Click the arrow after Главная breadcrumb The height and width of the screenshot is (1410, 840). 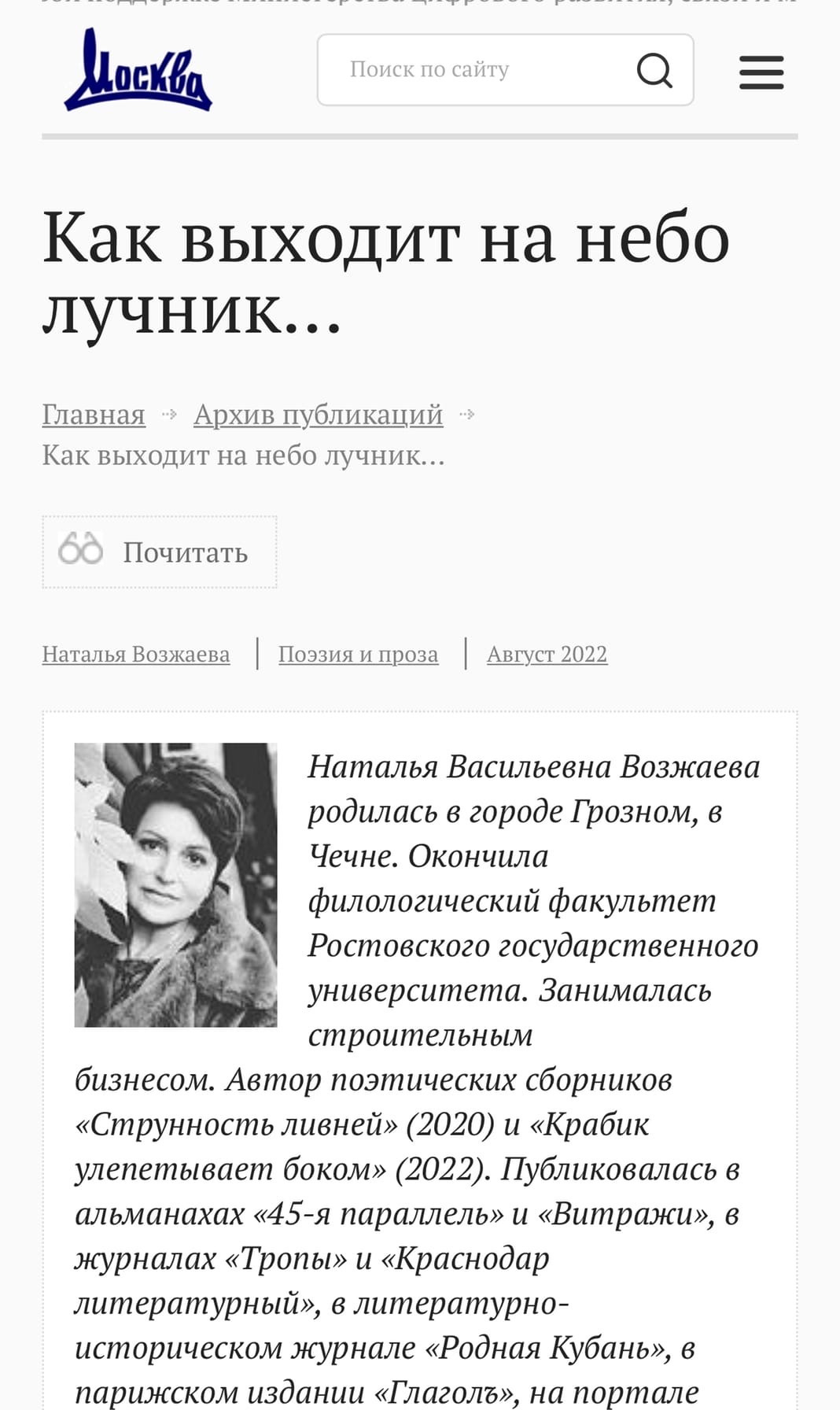point(169,415)
